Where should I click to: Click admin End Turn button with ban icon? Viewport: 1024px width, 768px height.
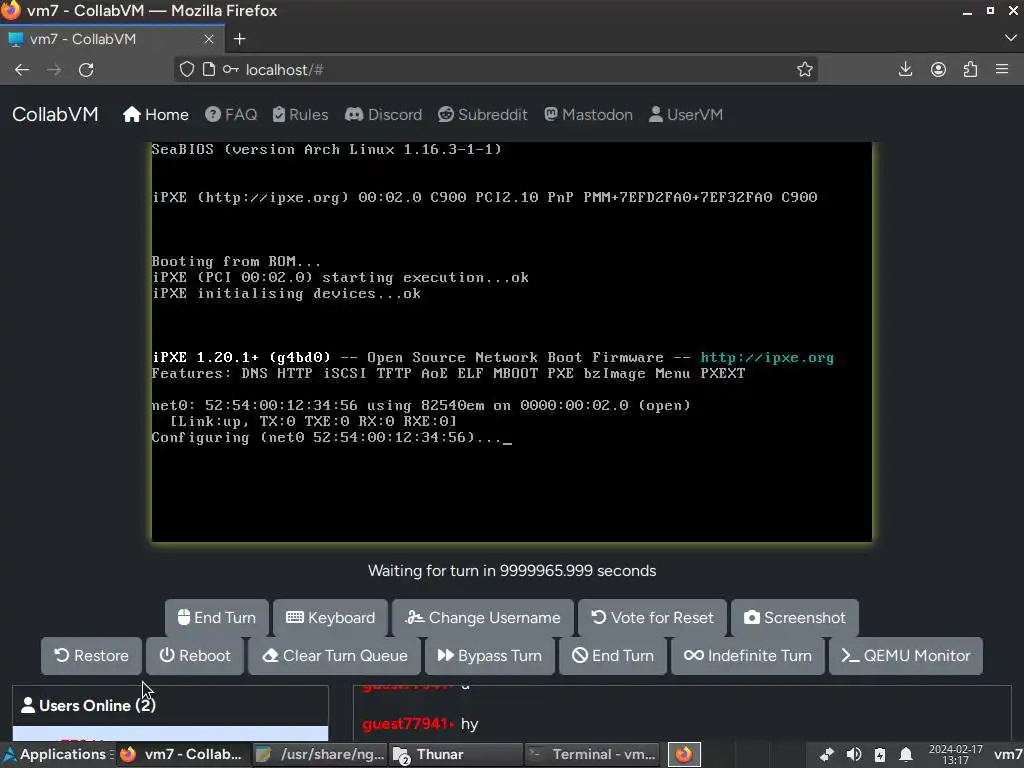(613, 656)
